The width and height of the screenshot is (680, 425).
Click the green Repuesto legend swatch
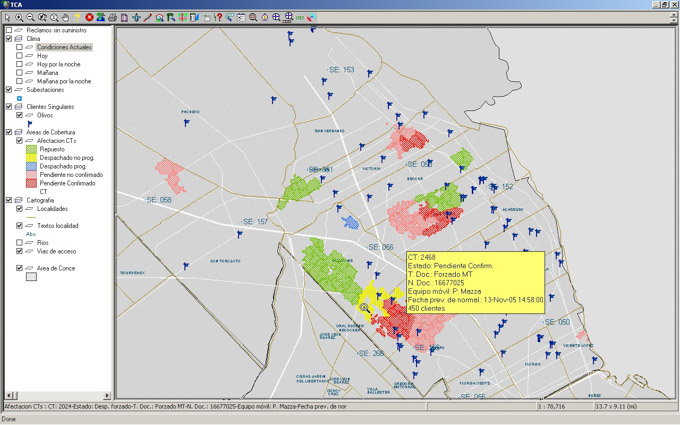31,150
